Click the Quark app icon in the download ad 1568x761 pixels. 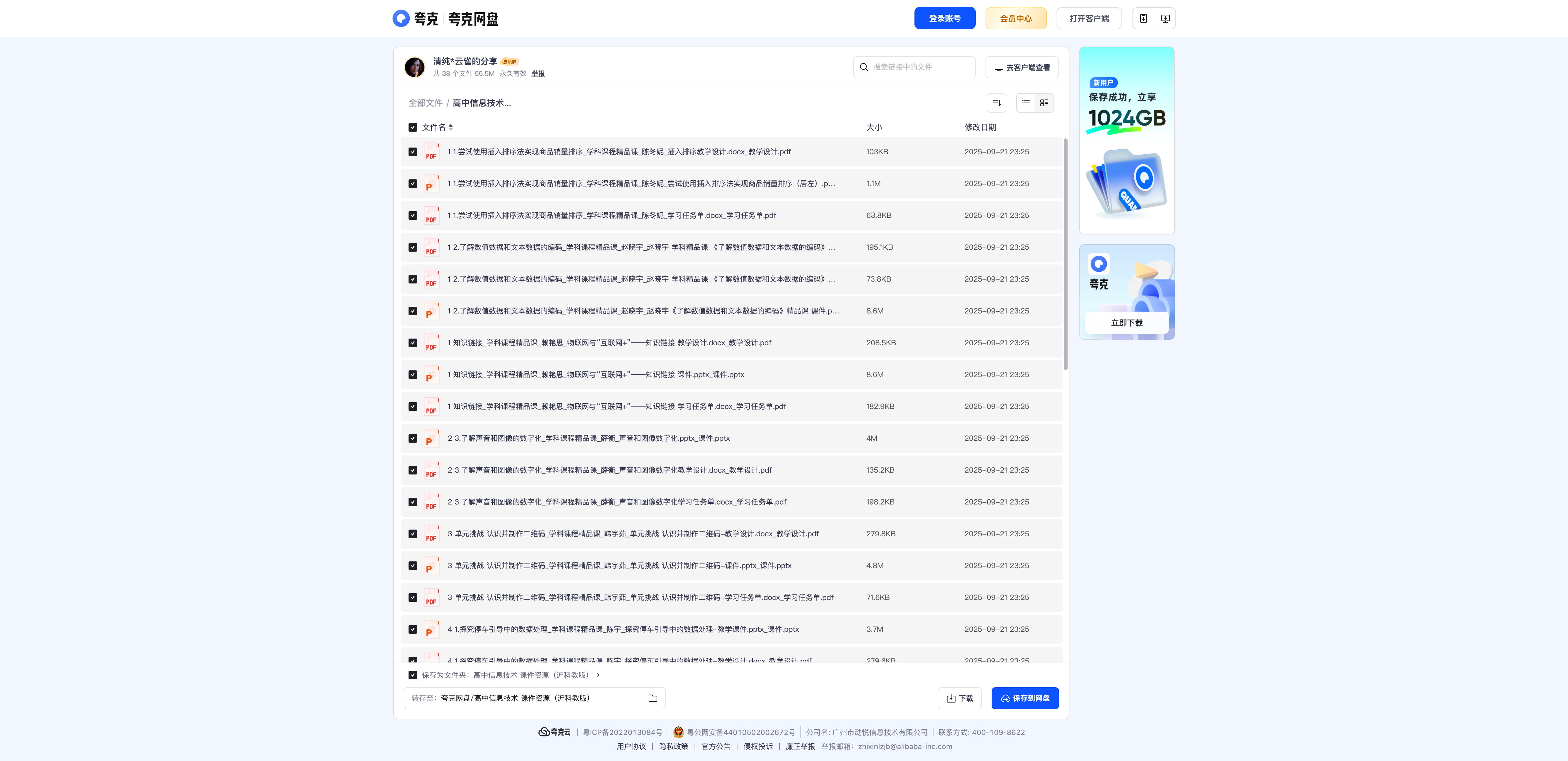(1099, 264)
